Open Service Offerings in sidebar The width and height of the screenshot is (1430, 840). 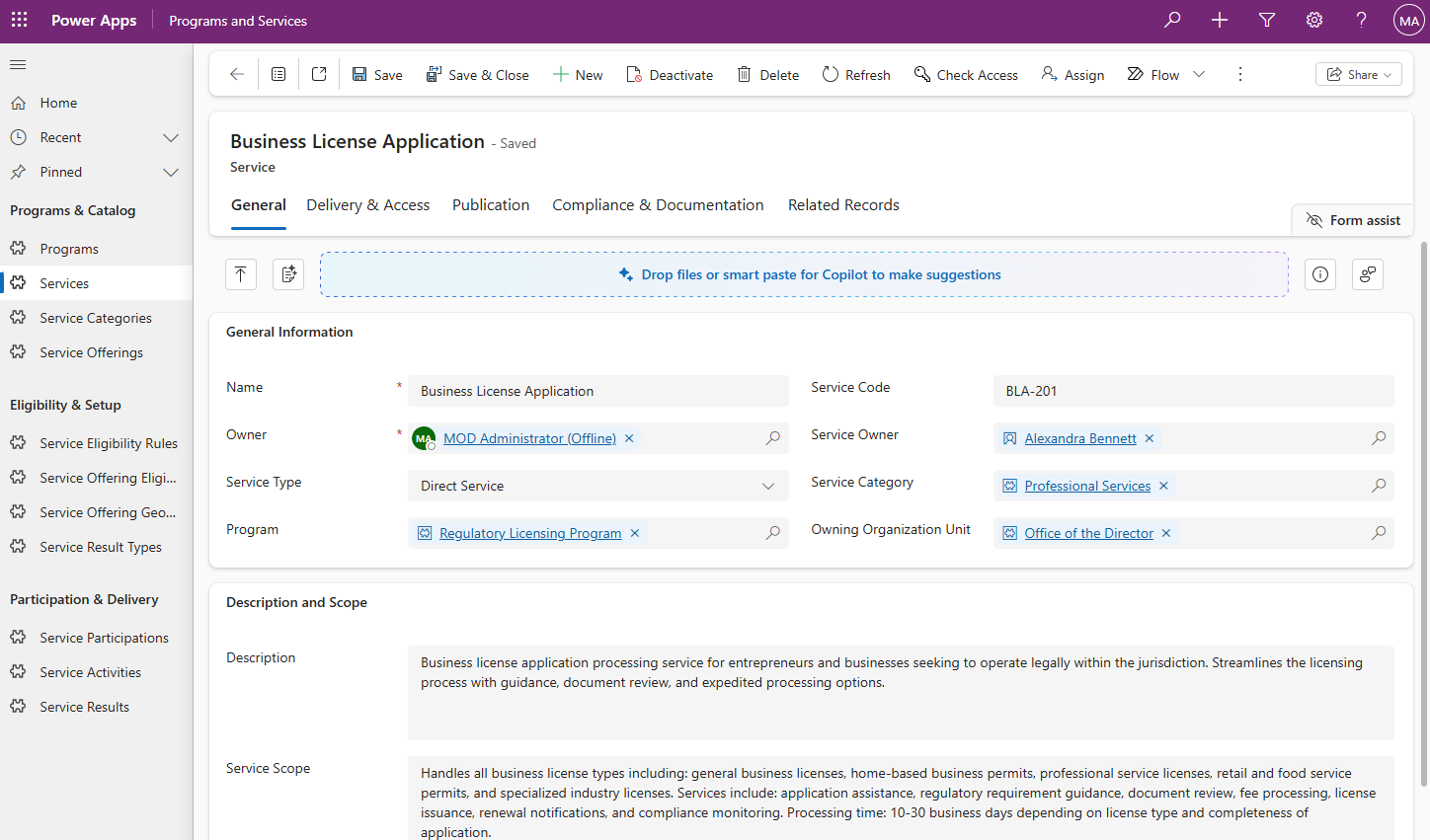97,352
